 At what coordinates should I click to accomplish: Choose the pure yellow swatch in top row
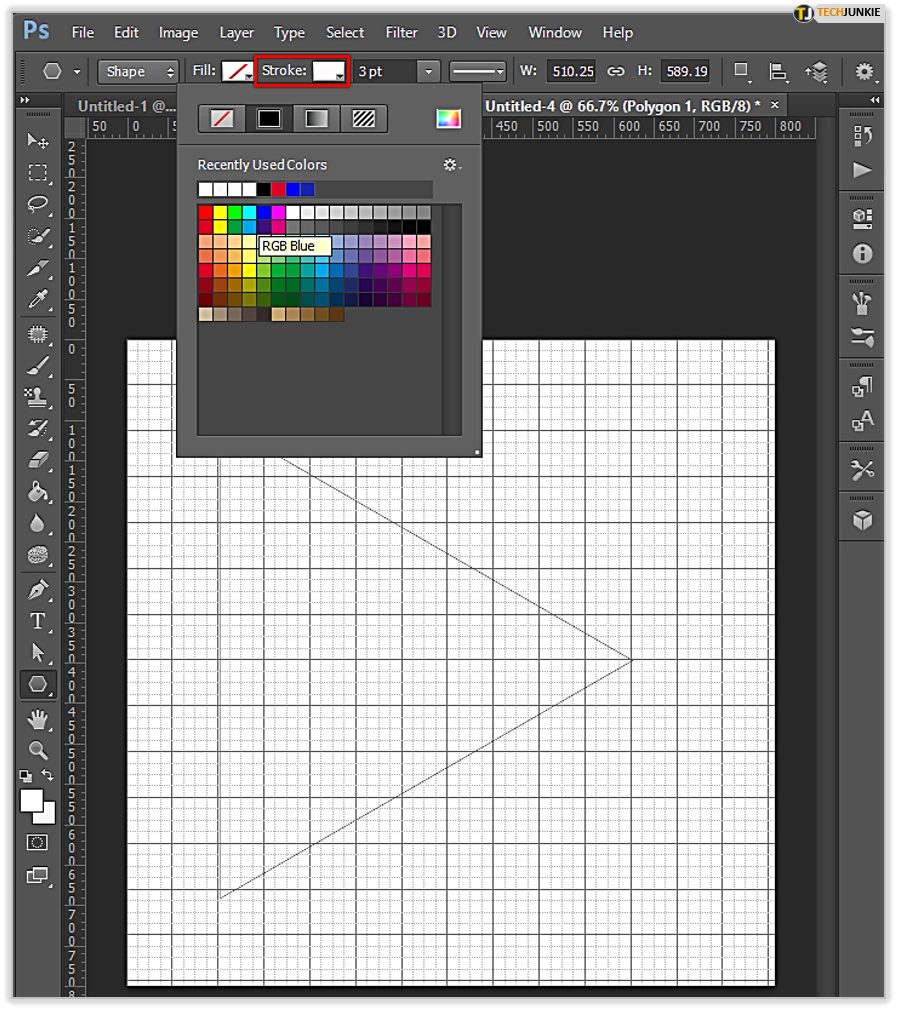(220, 213)
